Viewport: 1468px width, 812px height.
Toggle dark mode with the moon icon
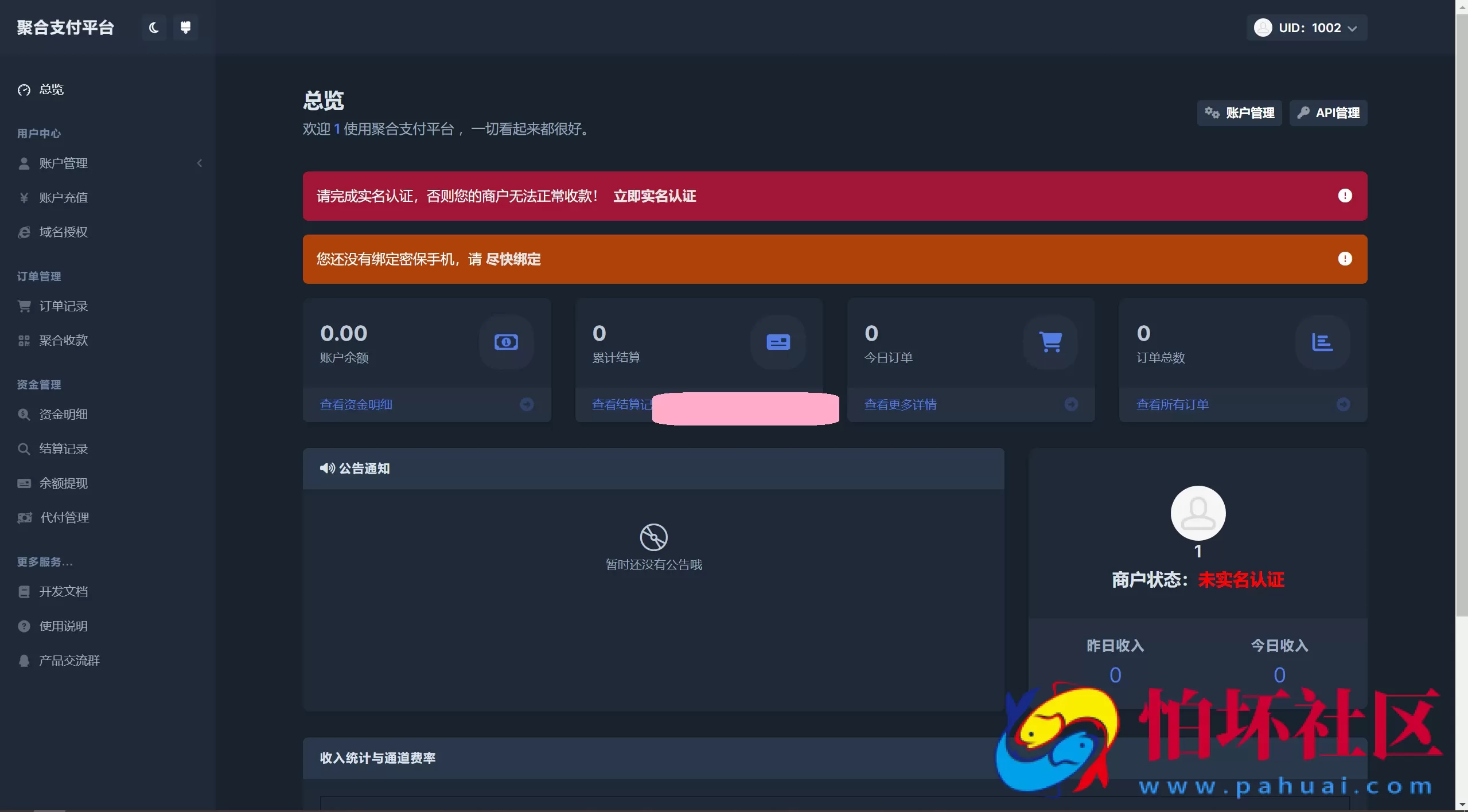click(153, 27)
